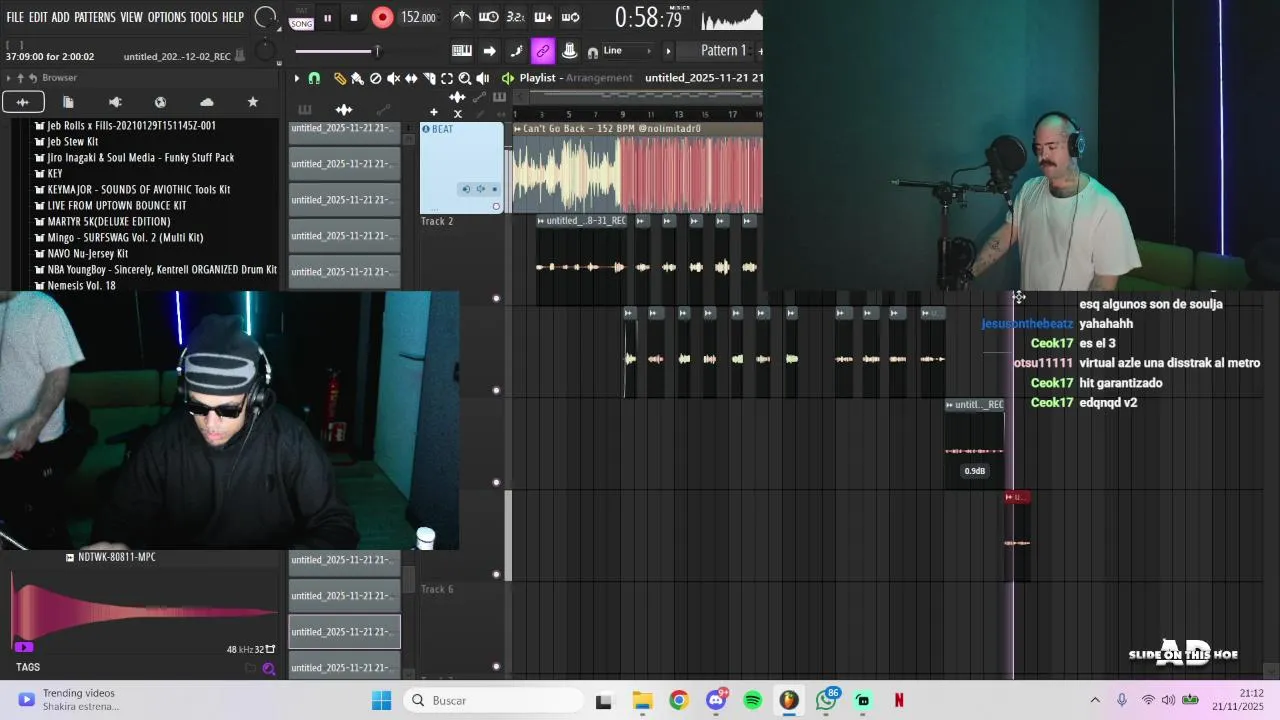Image resolution: width=1280 pixels, height=720 pixels.
Task: Open browser files tab icon
Action: pyautogui.click(x=68, y=102)
